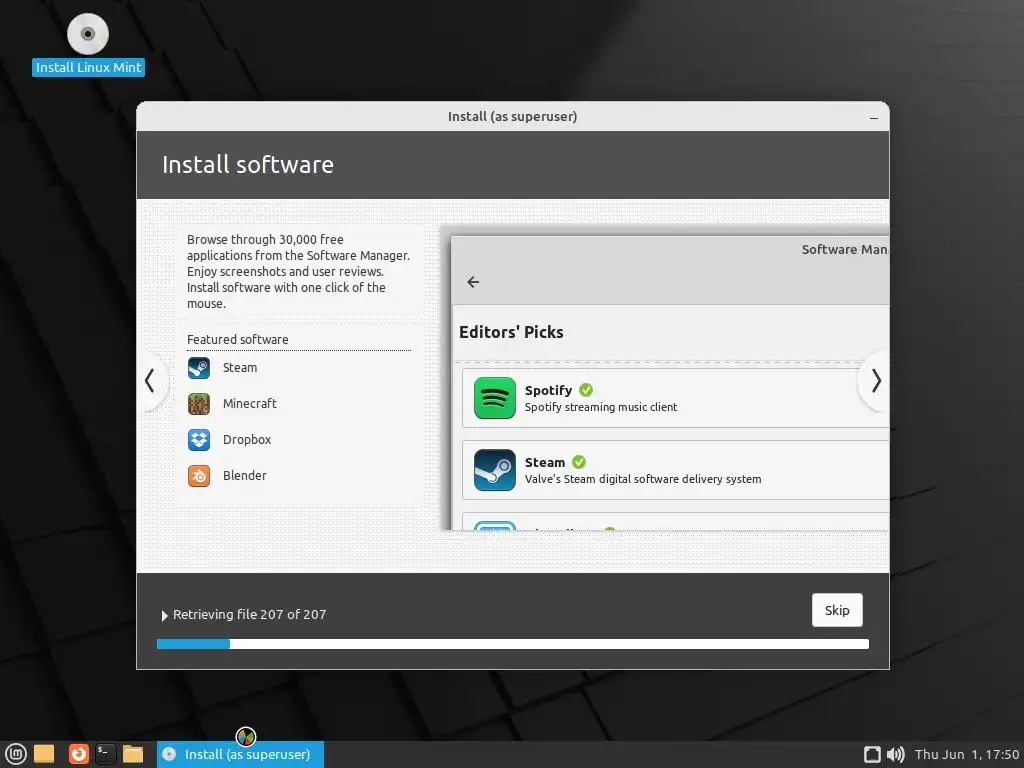The height and width of the screenshot is (768, 1024).
Task: Click the show desktop panel icon
Action: 44,754
